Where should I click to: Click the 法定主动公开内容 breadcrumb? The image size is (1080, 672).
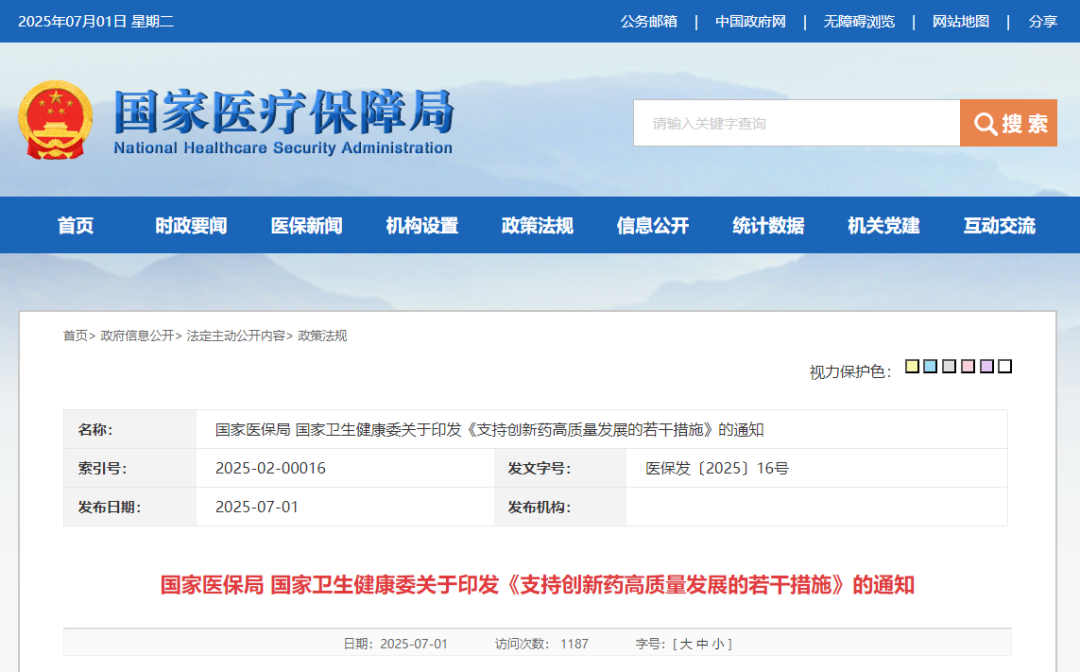tap(236, 335)
